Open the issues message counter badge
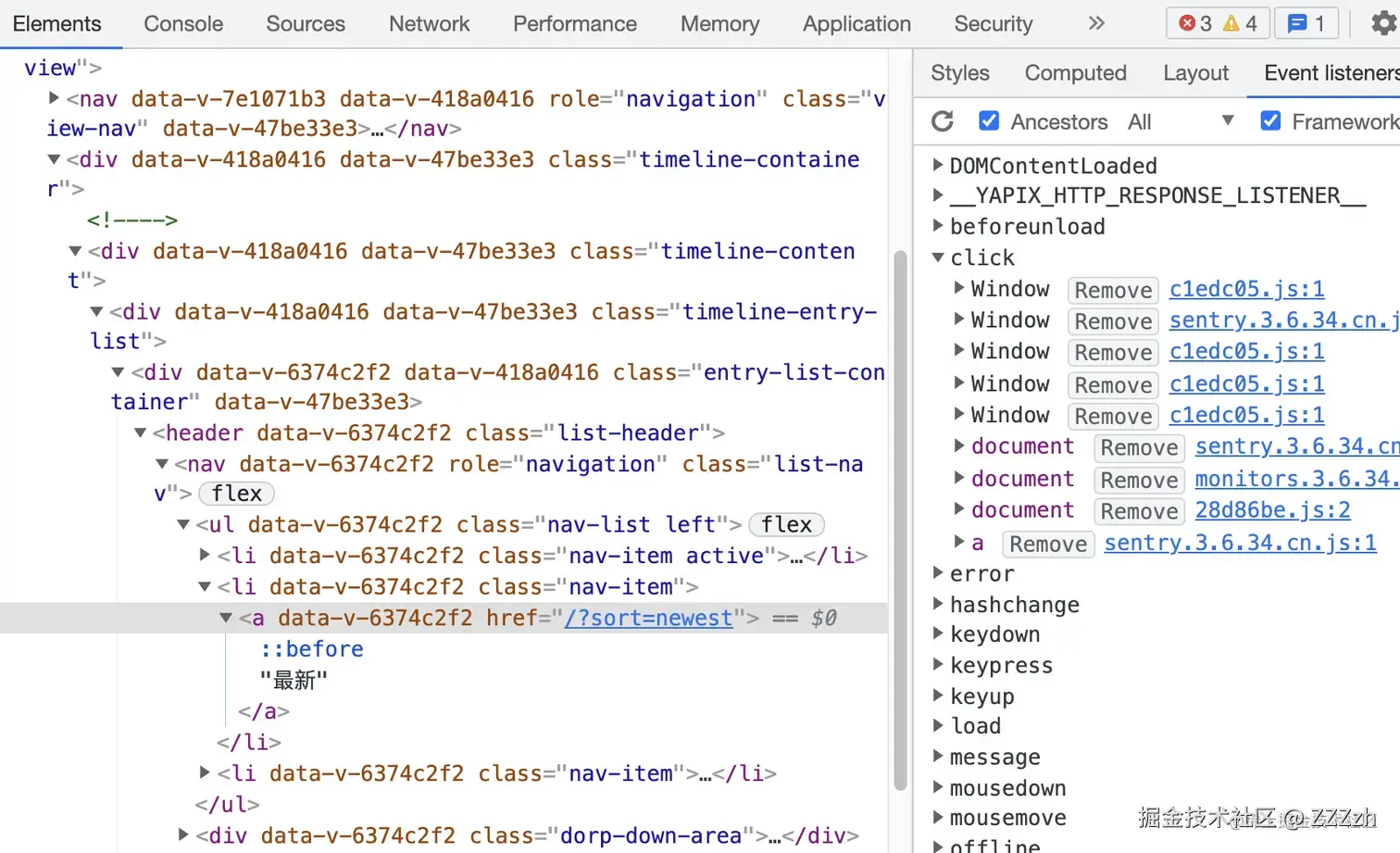The width and height of the screenshot is (1400, 853). [1306, 23]
